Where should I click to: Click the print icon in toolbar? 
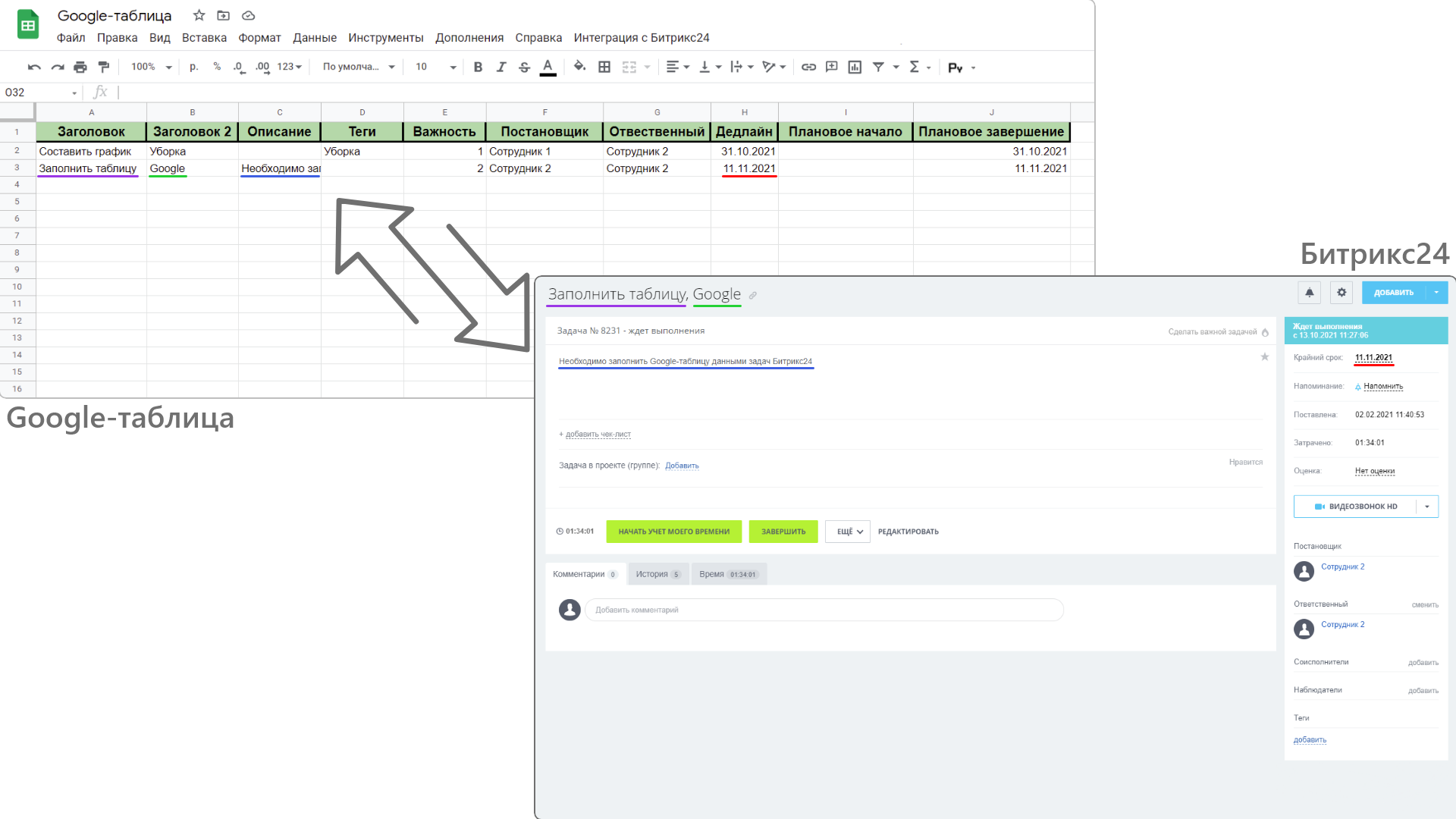(x=80, y=67)
